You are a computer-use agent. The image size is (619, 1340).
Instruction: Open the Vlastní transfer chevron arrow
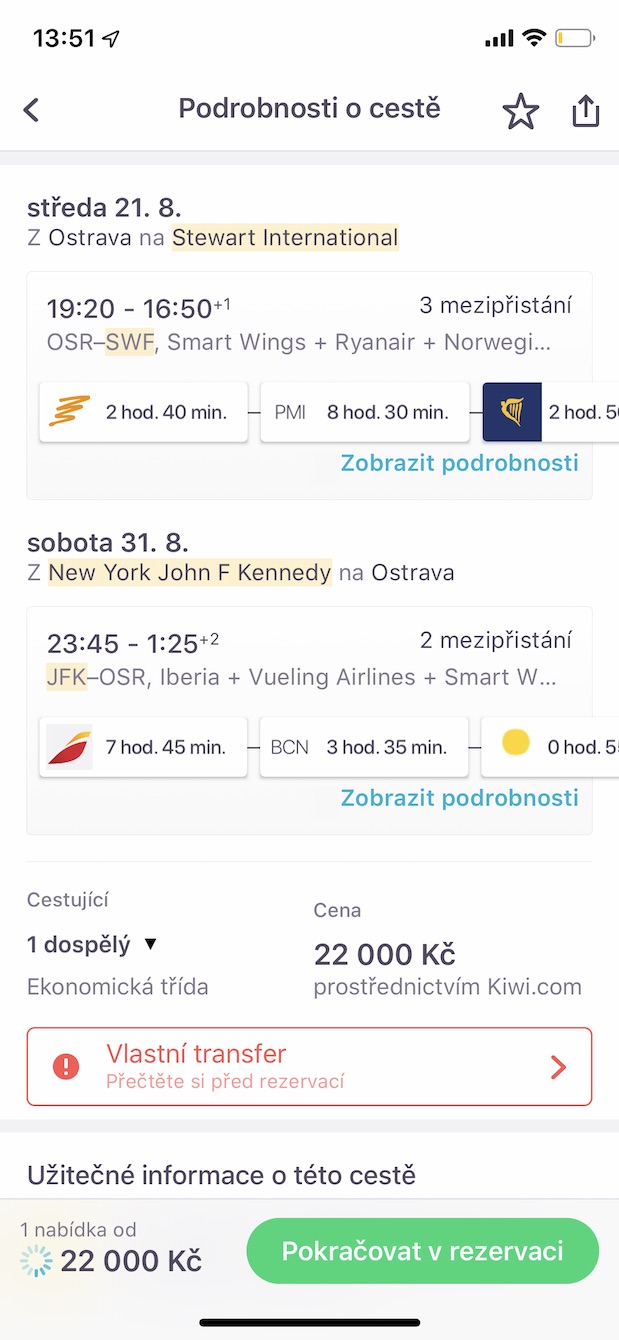tap(558, 1067)
